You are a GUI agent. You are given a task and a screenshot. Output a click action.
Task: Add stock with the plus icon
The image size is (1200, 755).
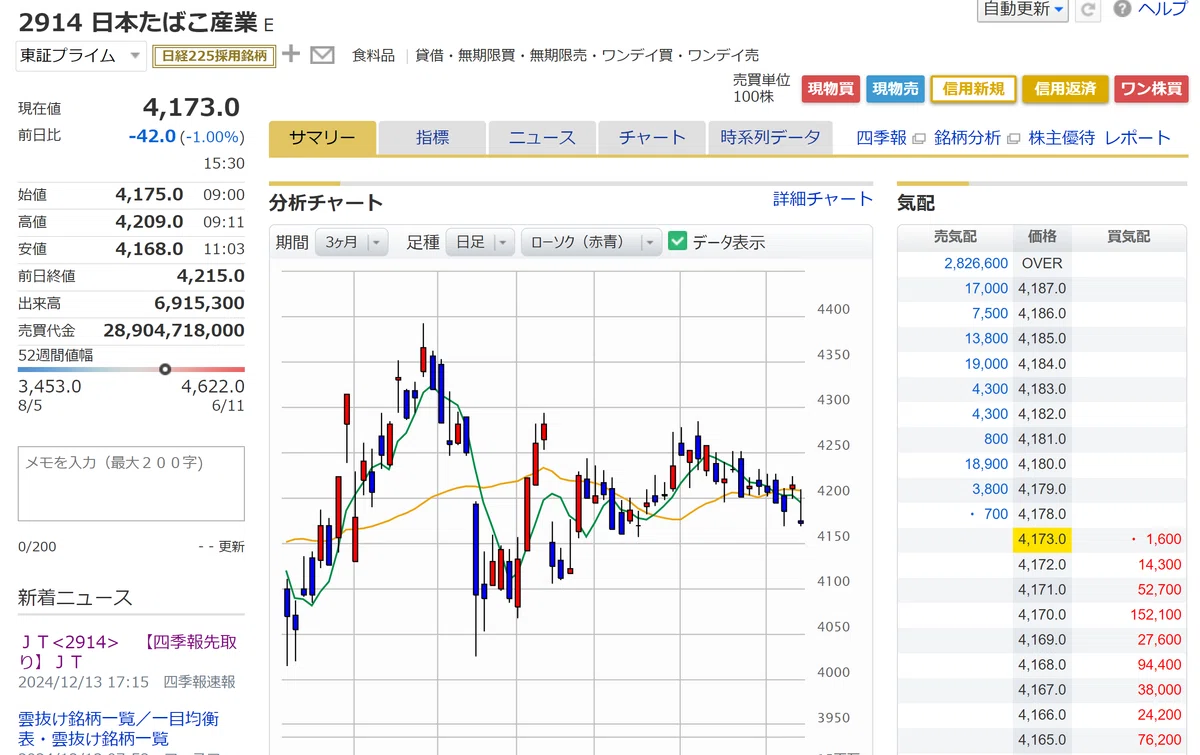pos(290,54)
